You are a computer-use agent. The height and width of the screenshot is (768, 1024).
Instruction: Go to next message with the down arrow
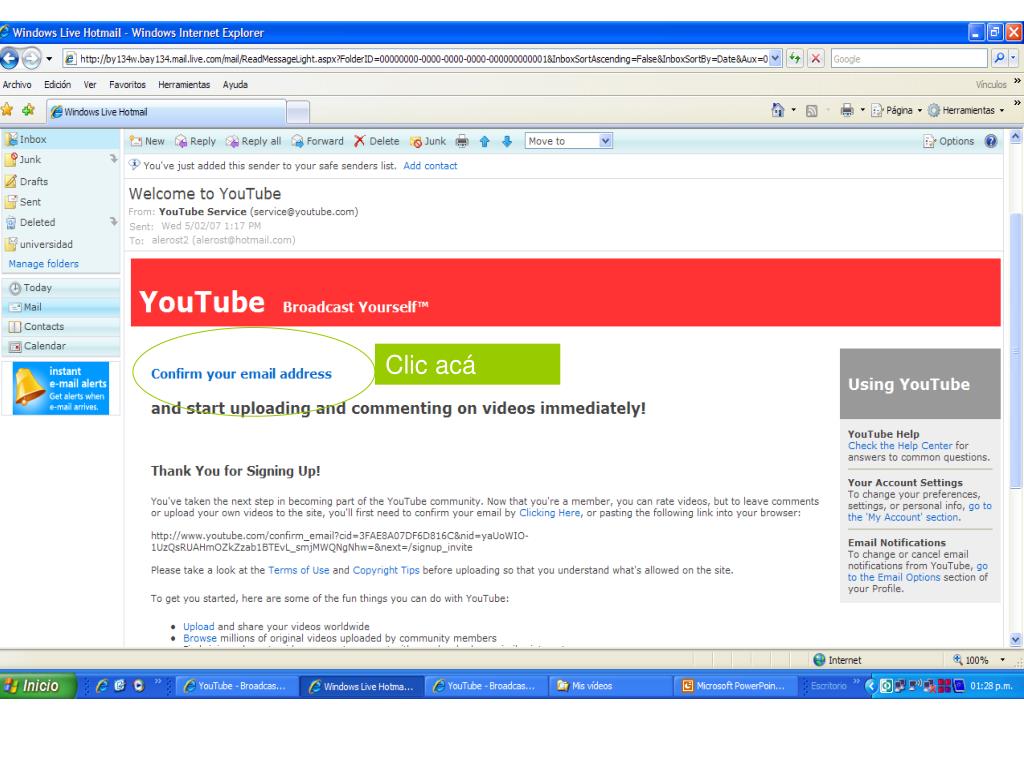coord(507,141)
